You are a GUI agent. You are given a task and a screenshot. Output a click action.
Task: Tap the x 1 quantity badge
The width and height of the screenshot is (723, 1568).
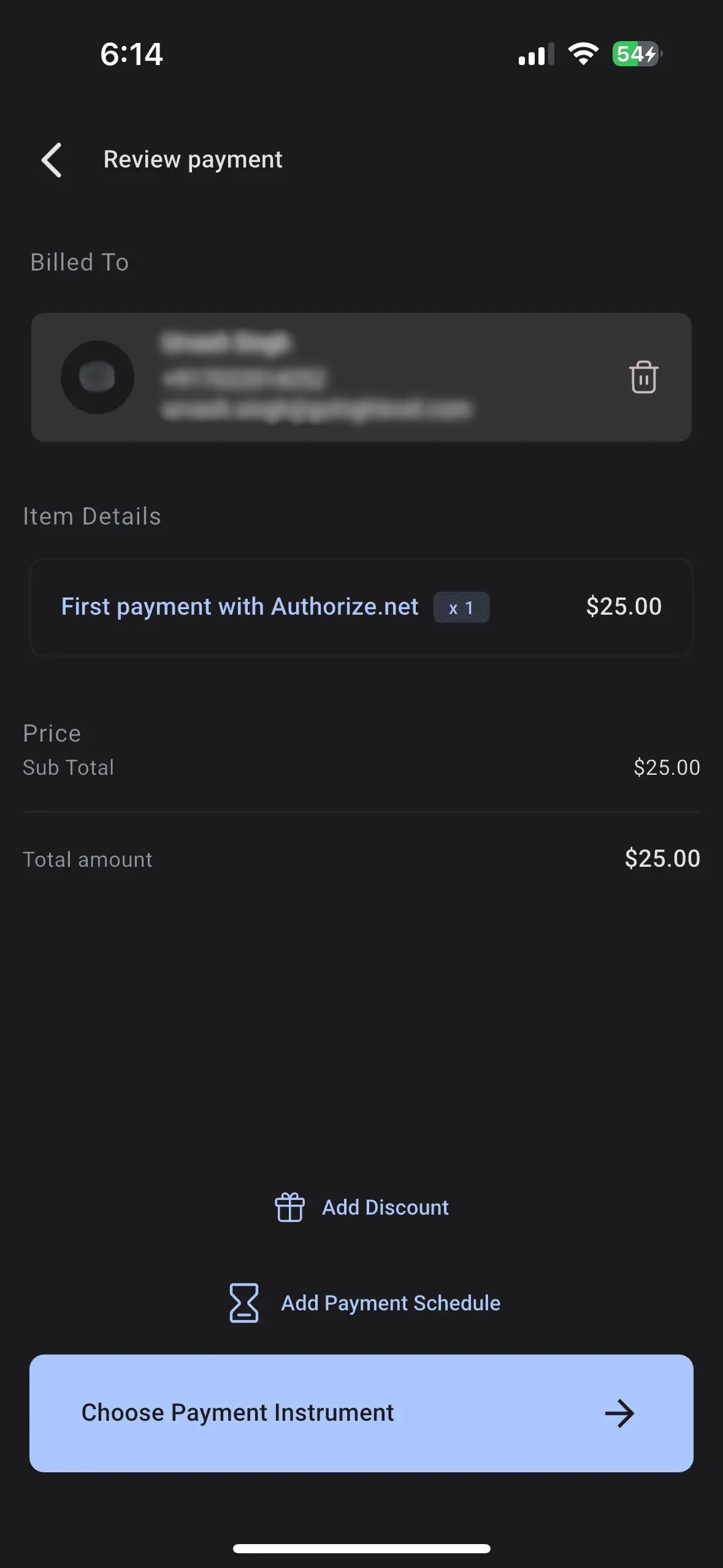(x=461, y=607)
